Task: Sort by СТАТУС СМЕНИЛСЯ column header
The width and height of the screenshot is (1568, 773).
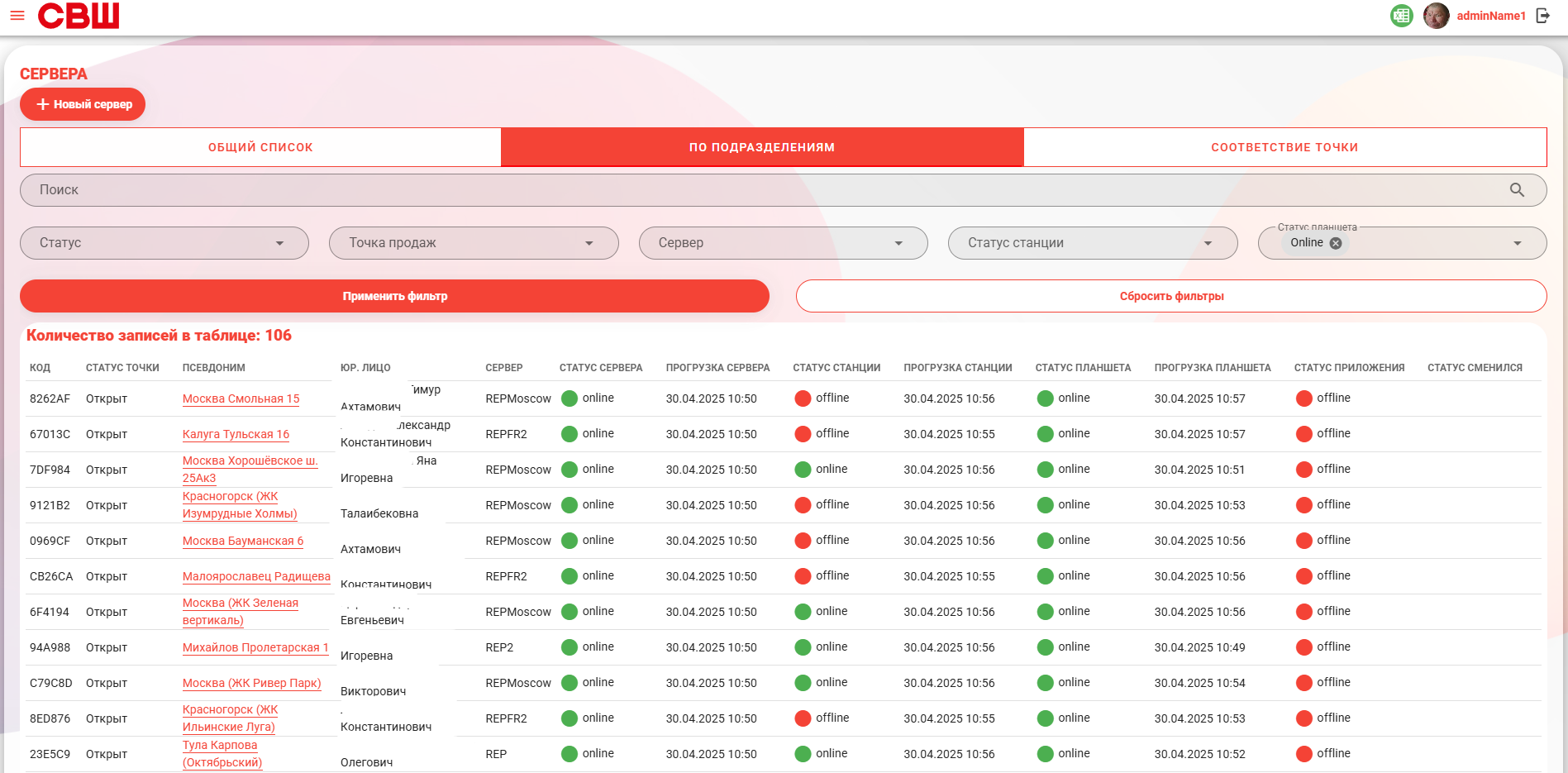Action: 1475,368
